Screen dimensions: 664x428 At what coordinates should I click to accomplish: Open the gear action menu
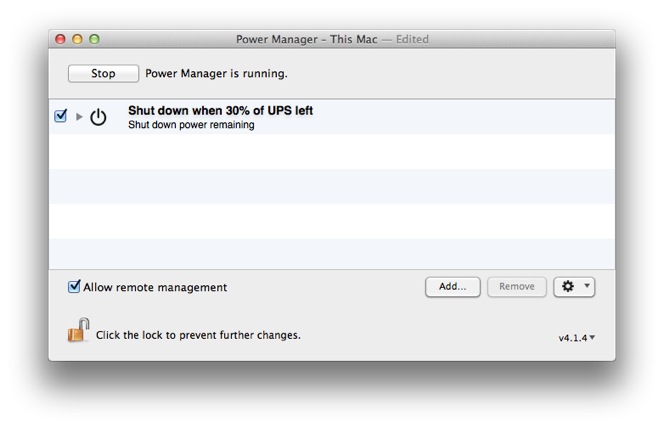pos(574,287)
